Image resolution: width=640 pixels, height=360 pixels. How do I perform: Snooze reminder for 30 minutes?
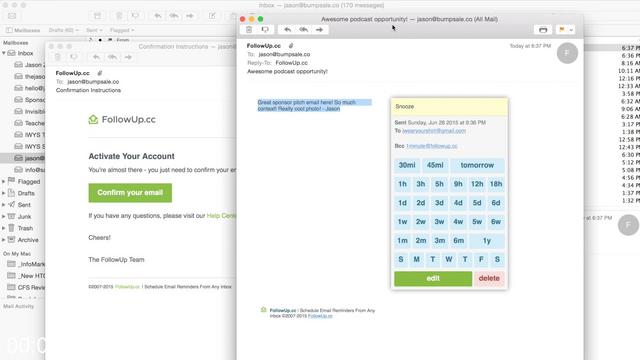[x=407, y=165]
